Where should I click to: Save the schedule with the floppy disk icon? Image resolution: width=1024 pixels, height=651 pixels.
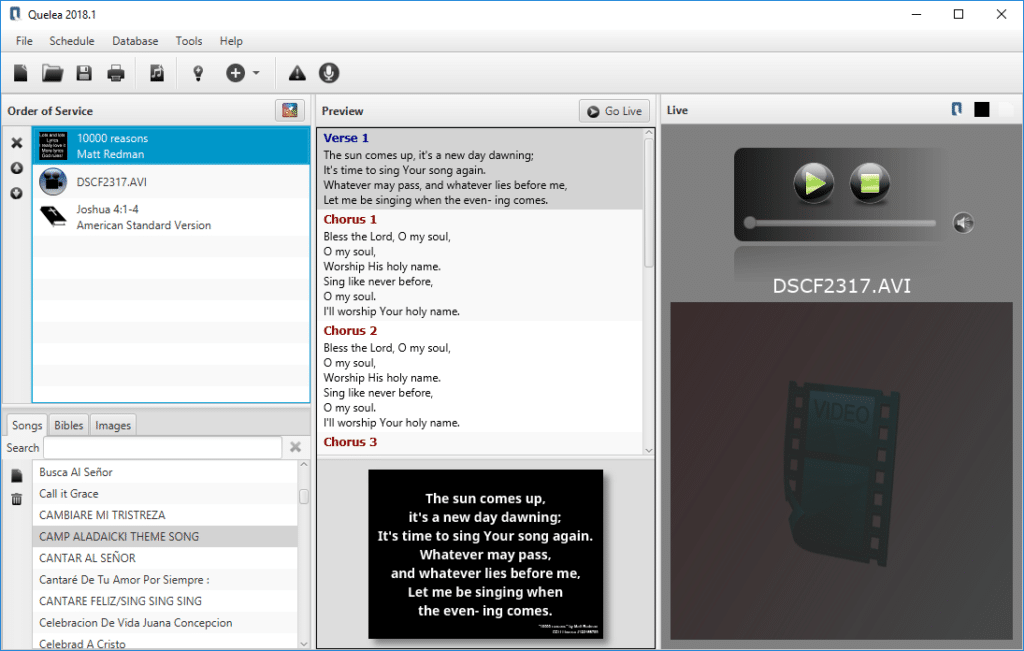tap(84, 73)
